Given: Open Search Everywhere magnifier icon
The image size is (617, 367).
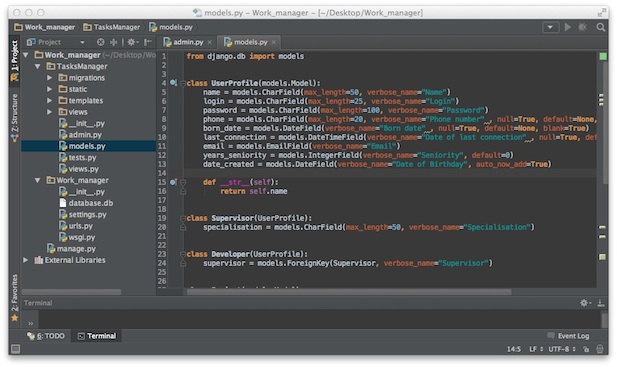Looking at the screenshot, I should coord(600,27).
